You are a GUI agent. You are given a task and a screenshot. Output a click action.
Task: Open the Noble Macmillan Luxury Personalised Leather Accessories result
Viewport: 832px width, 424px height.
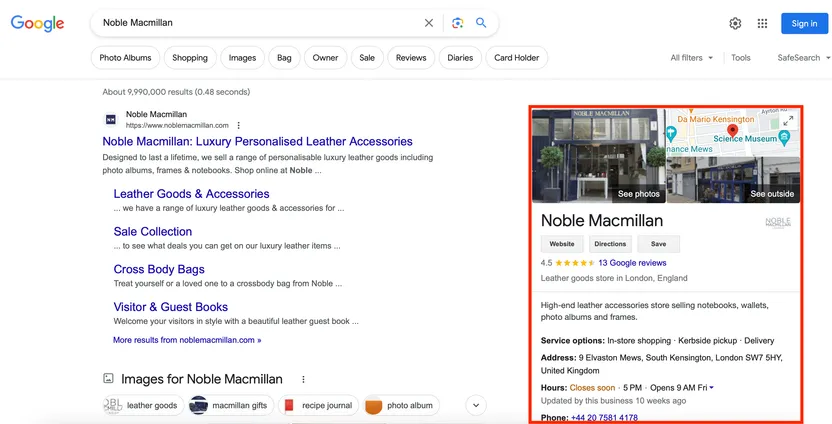257,142
